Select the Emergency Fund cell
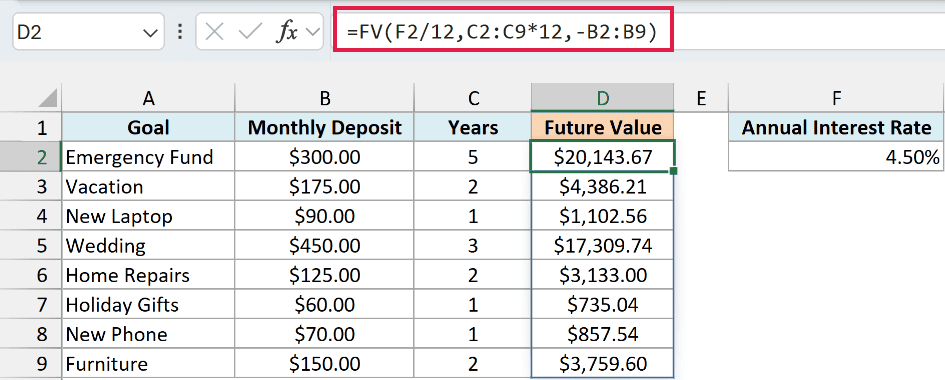Screen dimensions: 945x380 click(148, 157)
